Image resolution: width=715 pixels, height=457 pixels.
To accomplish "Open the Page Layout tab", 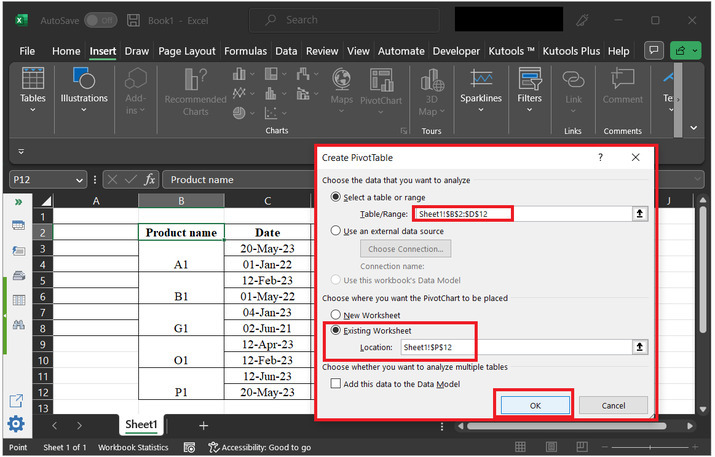I will click(x=186, y=51).
